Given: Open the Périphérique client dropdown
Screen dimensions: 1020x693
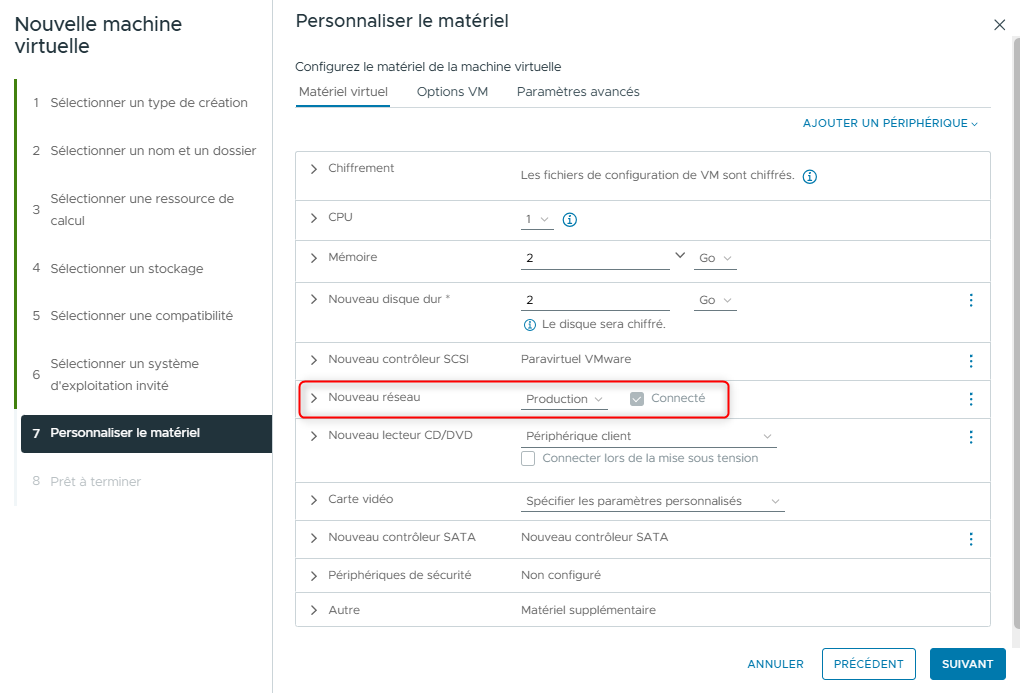Looking at the screenshot, I should click(x=649, y=437).
